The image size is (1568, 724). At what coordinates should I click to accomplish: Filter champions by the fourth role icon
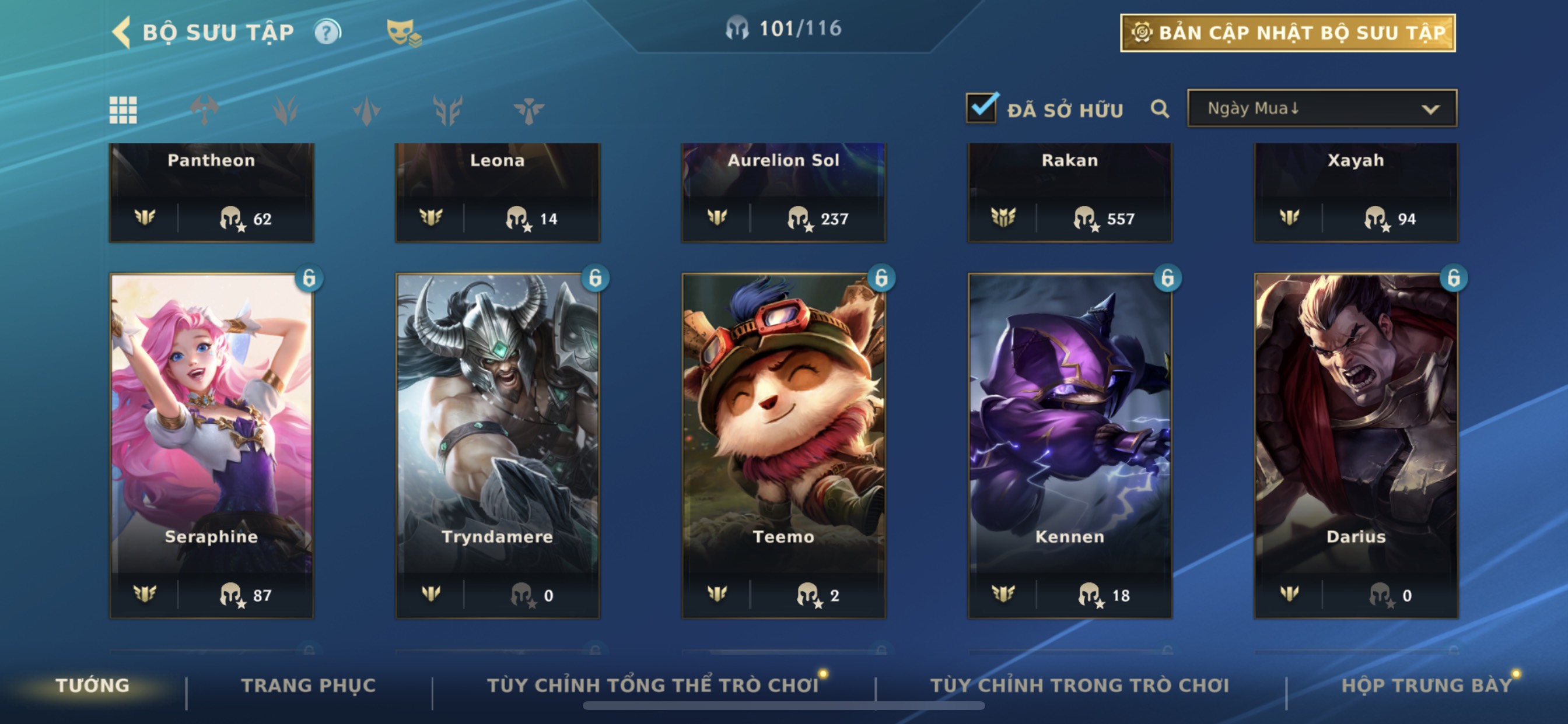(447, 110)
